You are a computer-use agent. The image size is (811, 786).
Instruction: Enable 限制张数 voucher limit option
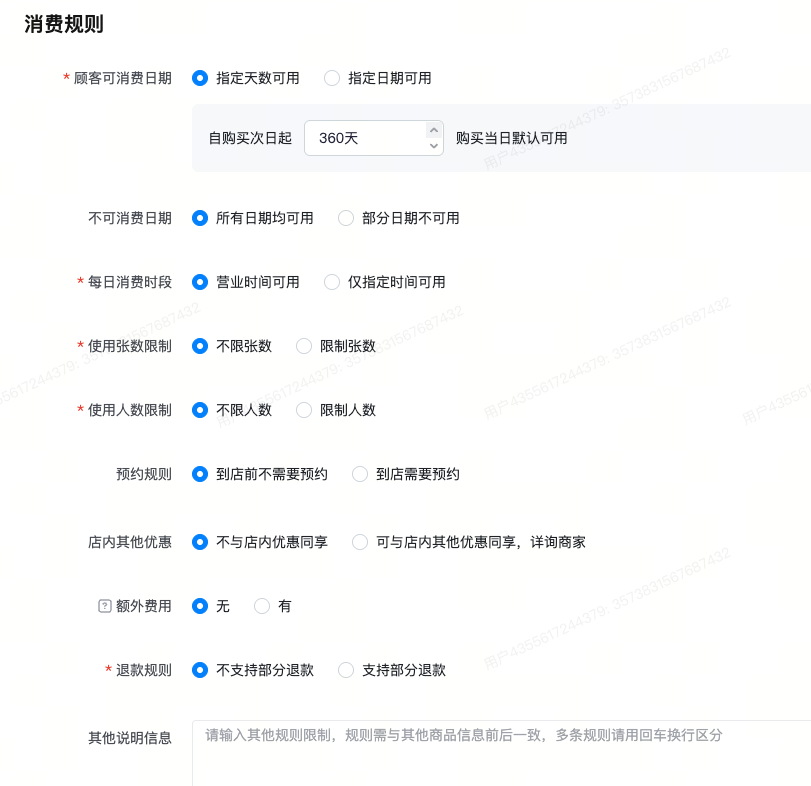(x=304, y=346)
